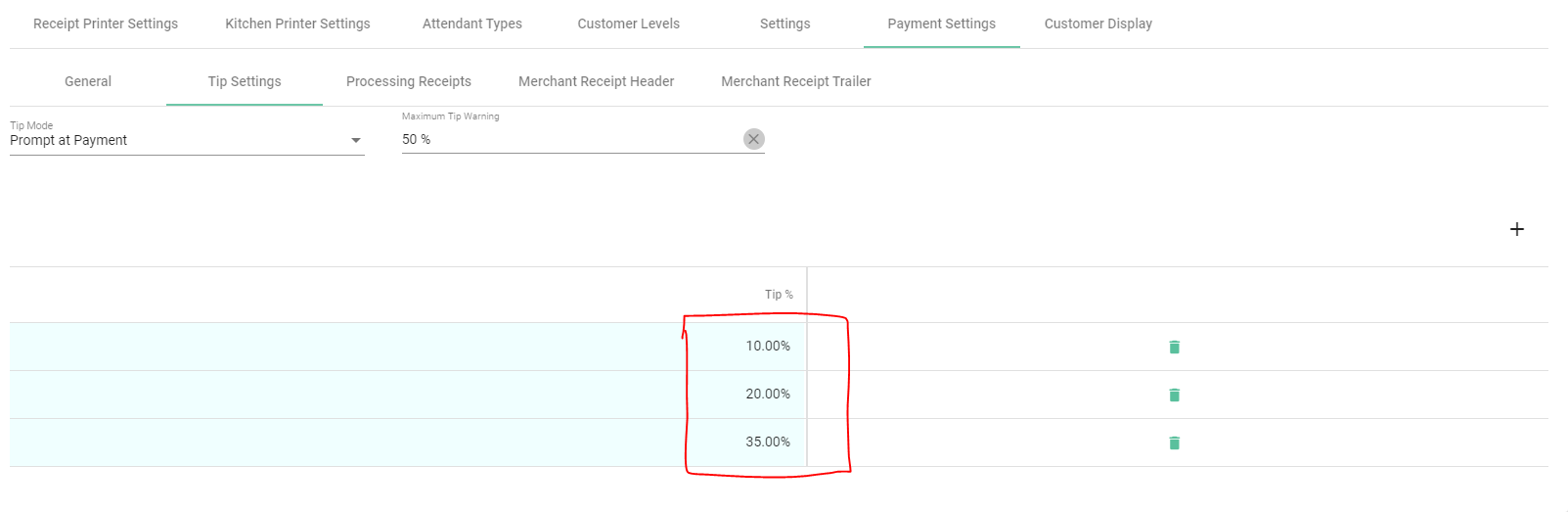Switch to Receipt Printer Settings tab
This screenshot has width=1568, height=512.
click(x=106, y=23)
